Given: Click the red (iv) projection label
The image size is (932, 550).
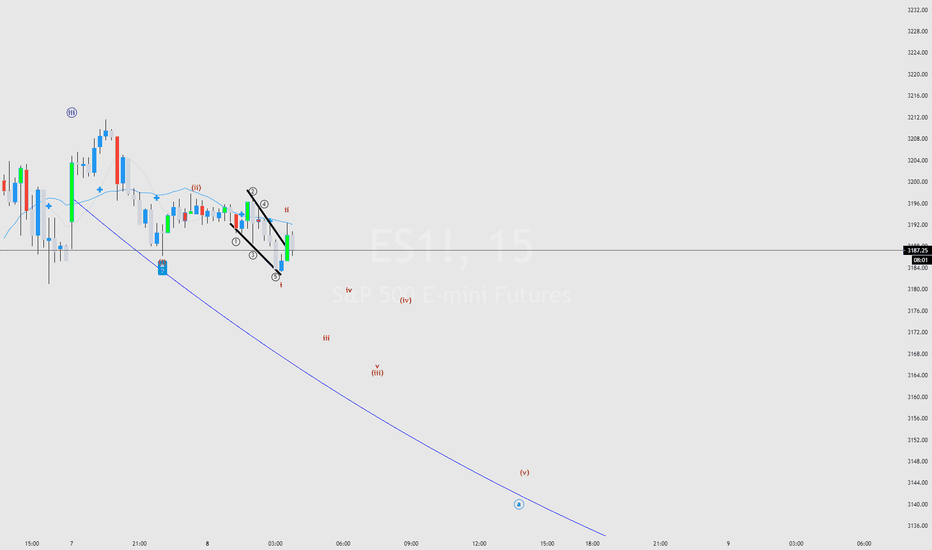Looking at the screenshot, I should click(x=405, y=300).
